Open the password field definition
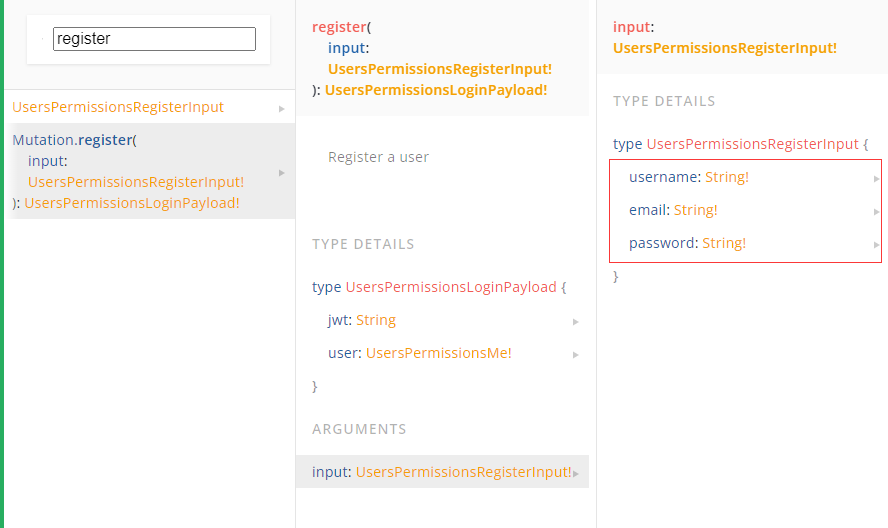Viewport: 888px width, 528px height. click(x=662, y=243)
